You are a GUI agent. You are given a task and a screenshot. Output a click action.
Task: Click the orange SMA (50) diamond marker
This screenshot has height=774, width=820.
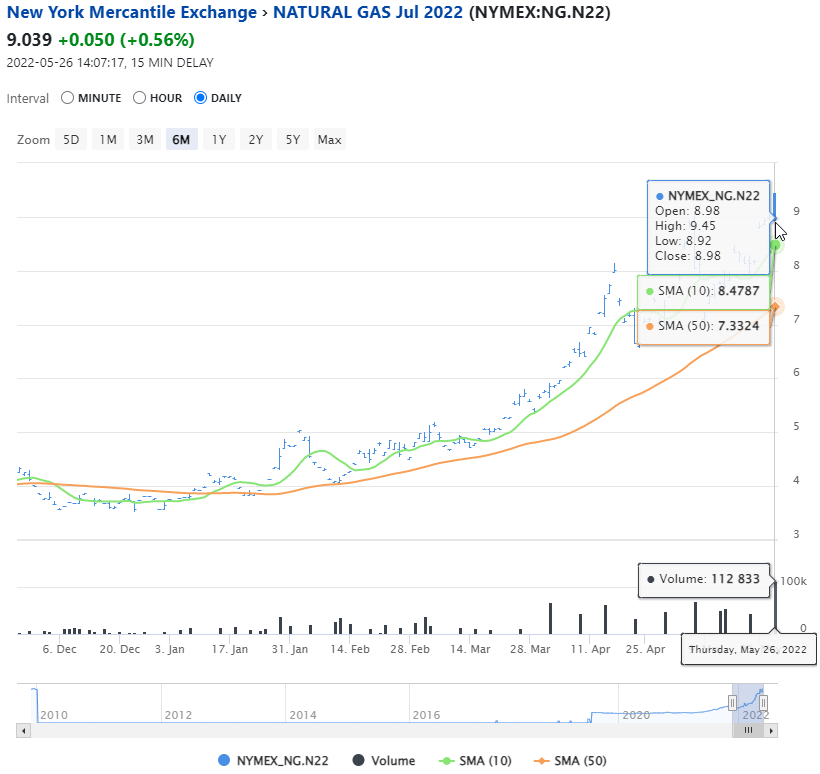(776, 307)
